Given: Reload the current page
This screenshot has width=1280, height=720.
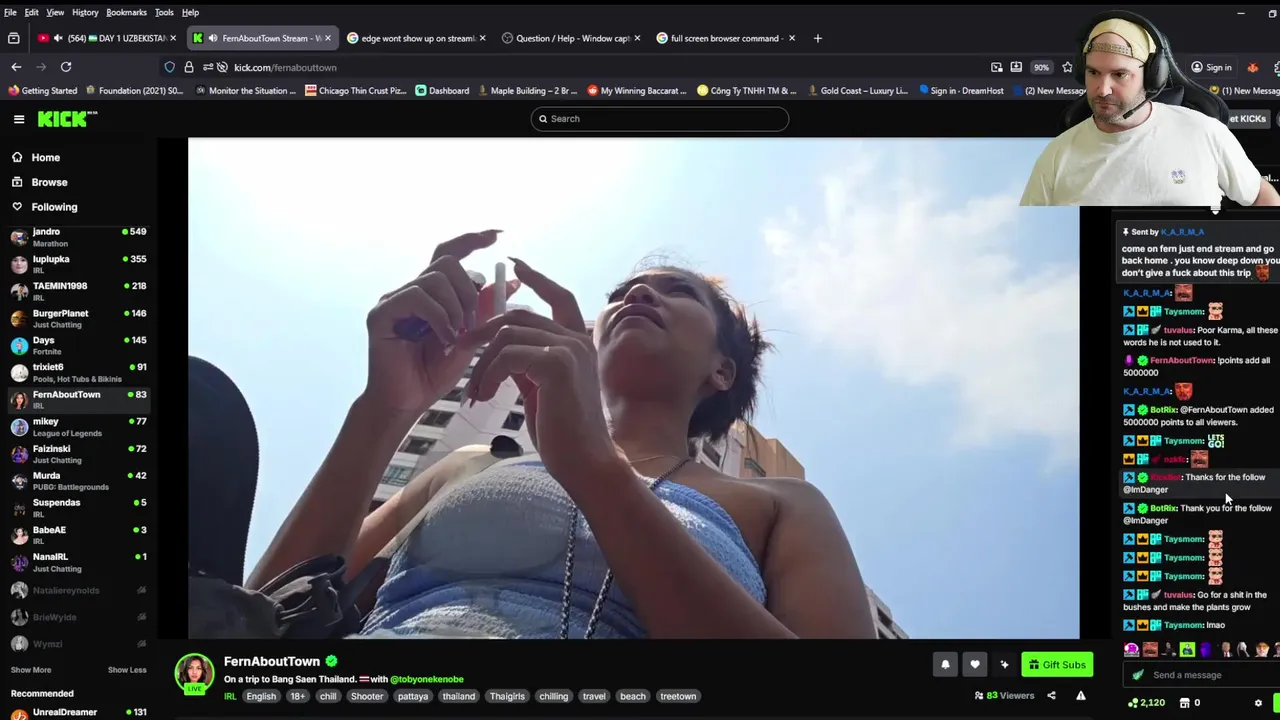Looking at the screenshot, I should (66, 67).
